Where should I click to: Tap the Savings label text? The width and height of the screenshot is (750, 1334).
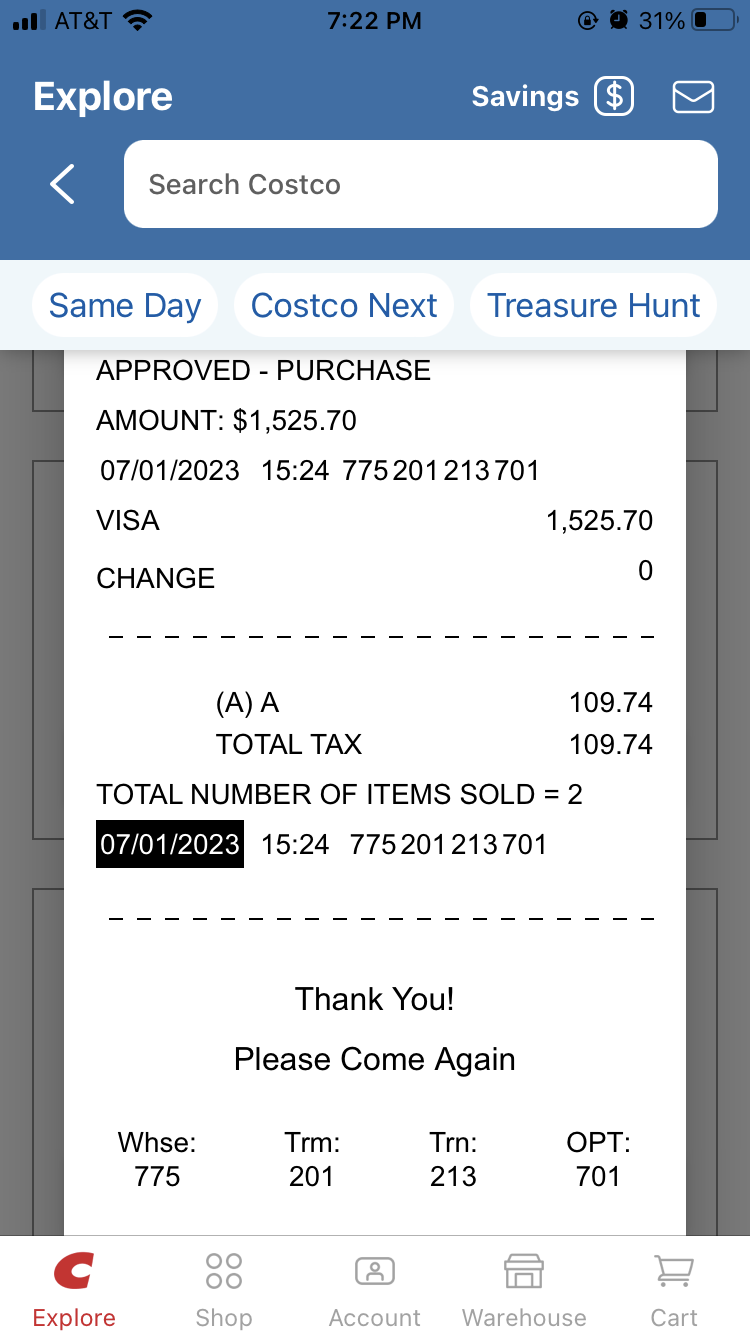click(525, 97)
